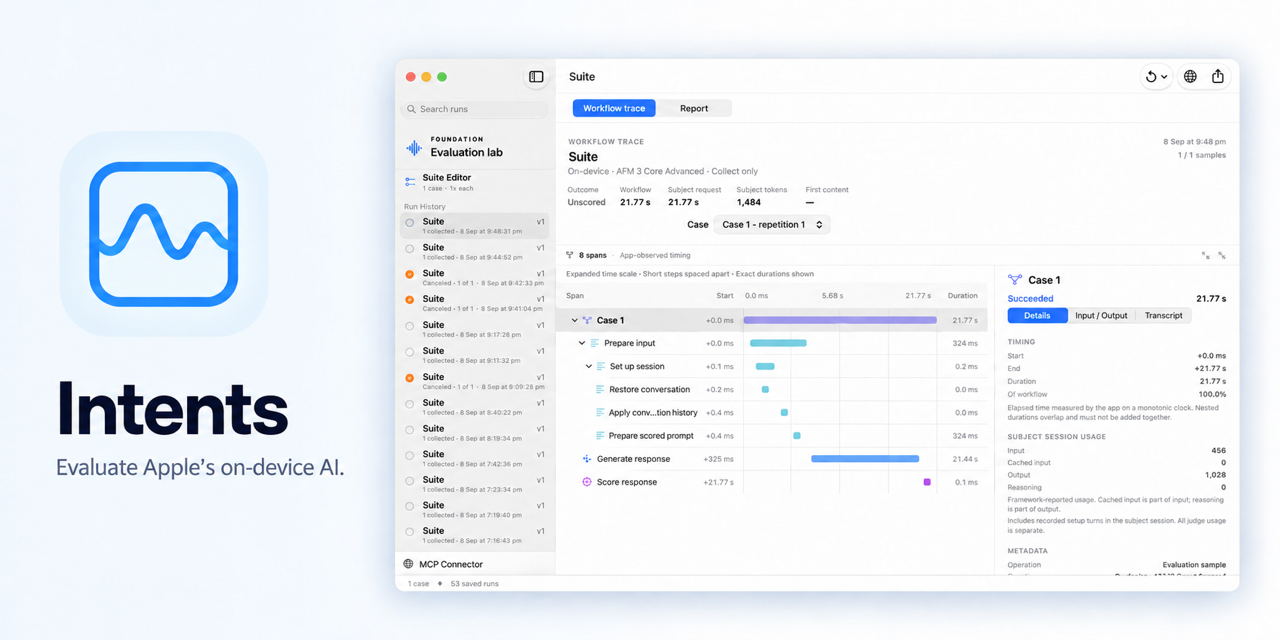Click the orange canceled icon of the 9:41:04 pm run
This screenshot has height=640, width=1280.
(409, 300)
